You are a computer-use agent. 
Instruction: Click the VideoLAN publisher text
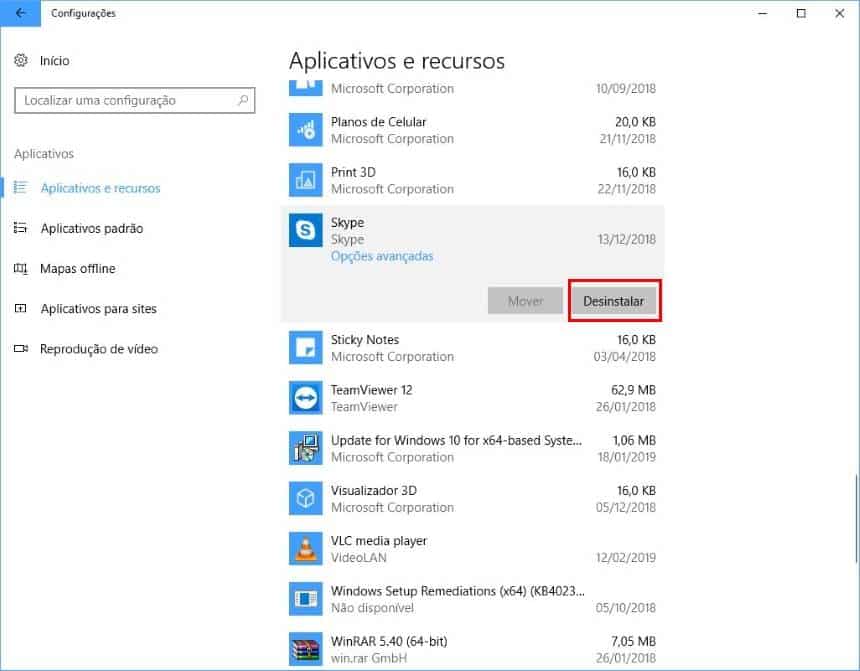tap(358, 557)
